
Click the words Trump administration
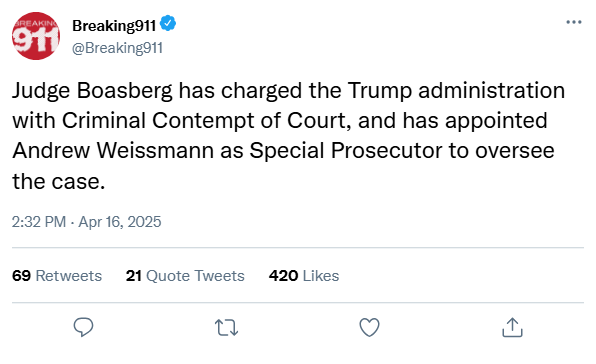tap(456, 91)
